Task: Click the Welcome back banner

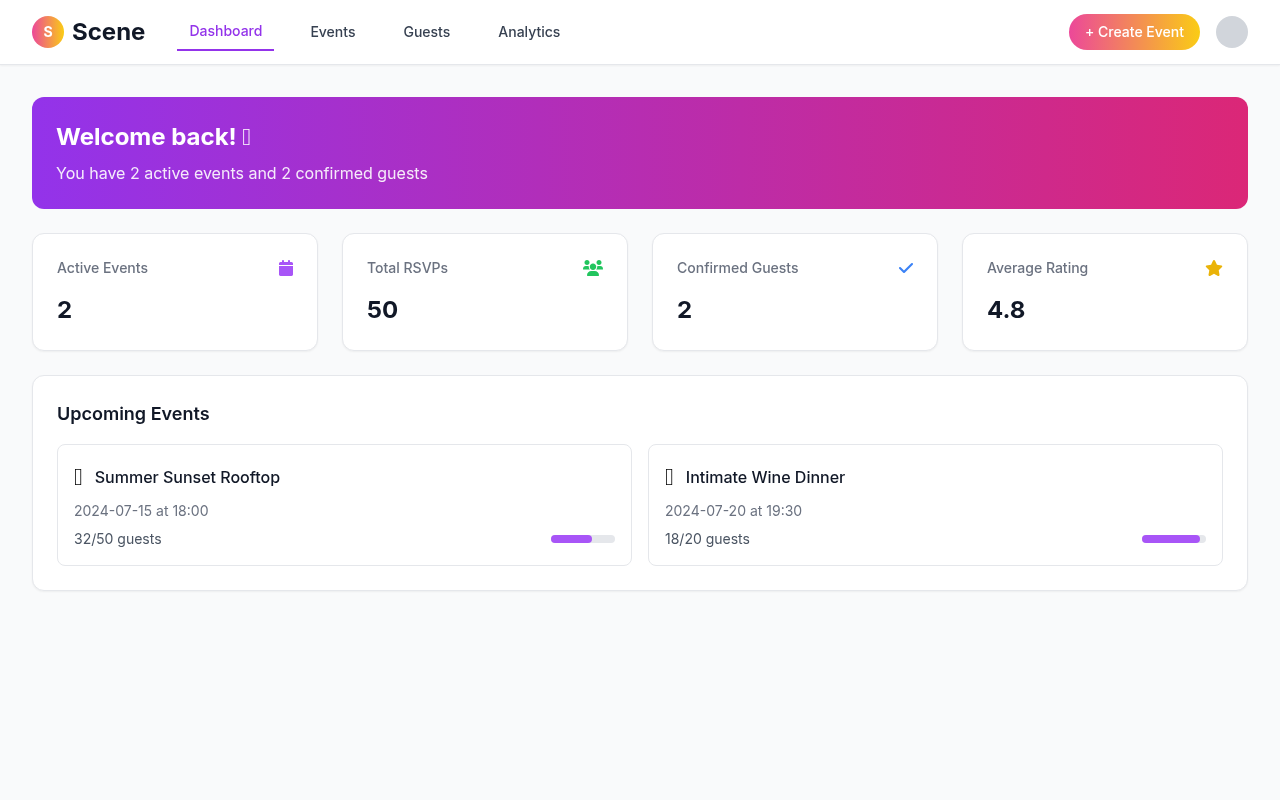Action: [640, 153]
